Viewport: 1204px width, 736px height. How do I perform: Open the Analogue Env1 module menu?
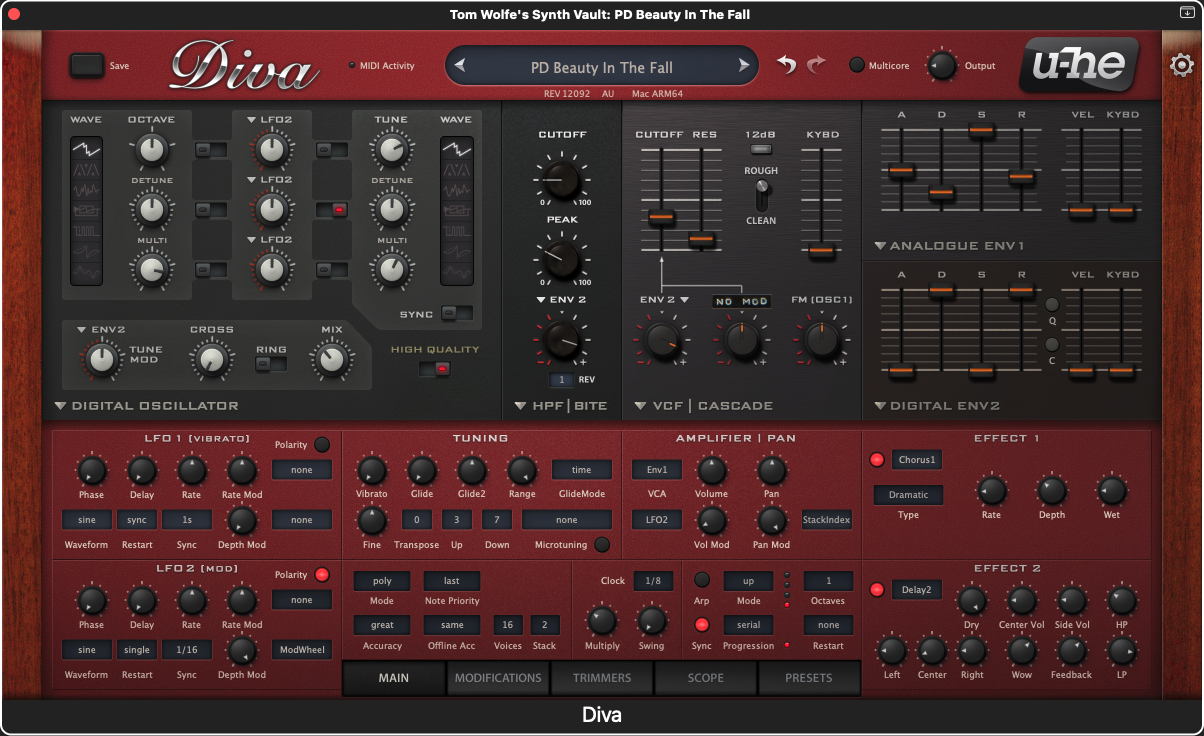[x=949, y=246]
